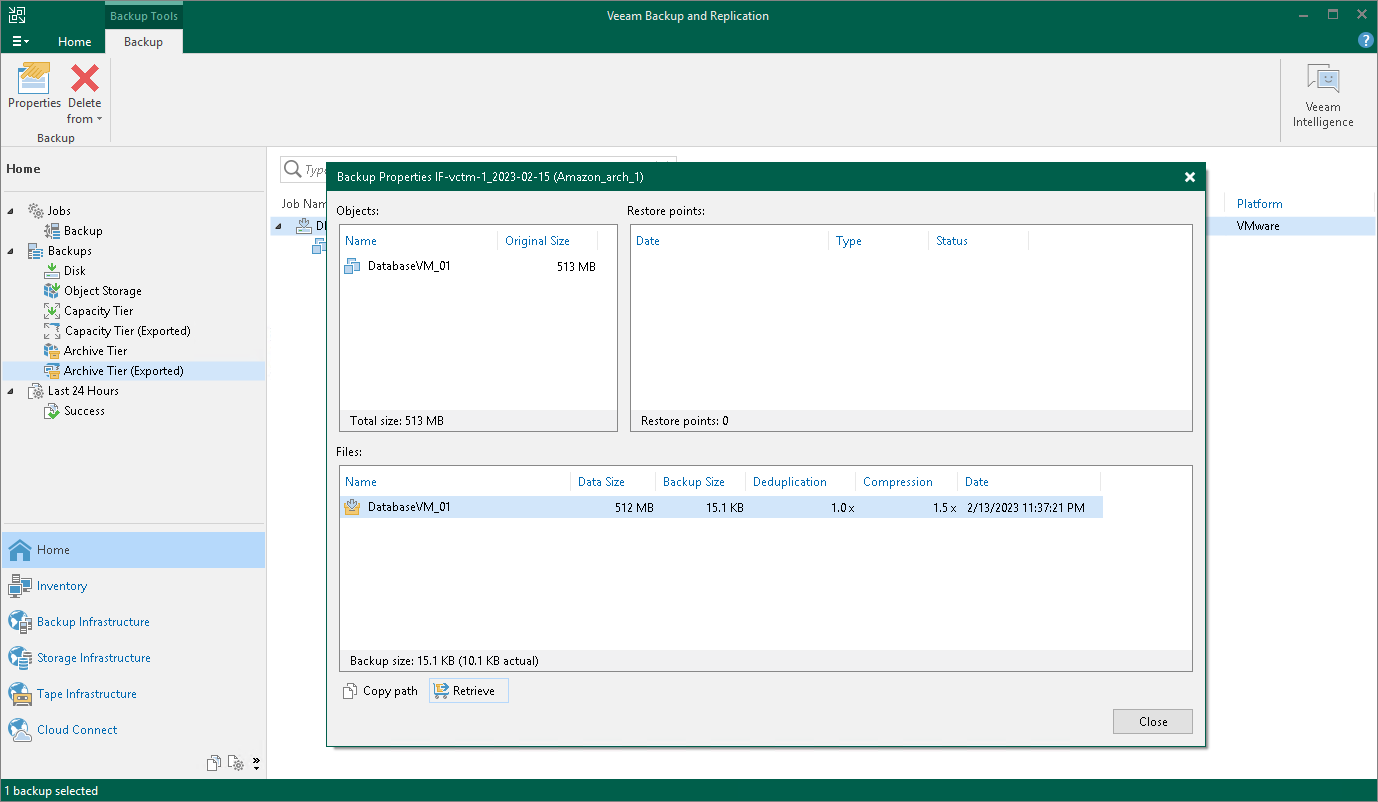Click the Backup Tools contextual tab
The width and height of the screenshot is (1378, 802).
(143, 15)
